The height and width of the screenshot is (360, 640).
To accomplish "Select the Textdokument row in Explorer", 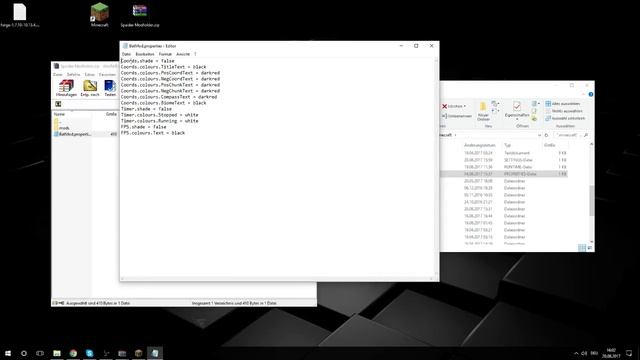I will coord(504,153).
